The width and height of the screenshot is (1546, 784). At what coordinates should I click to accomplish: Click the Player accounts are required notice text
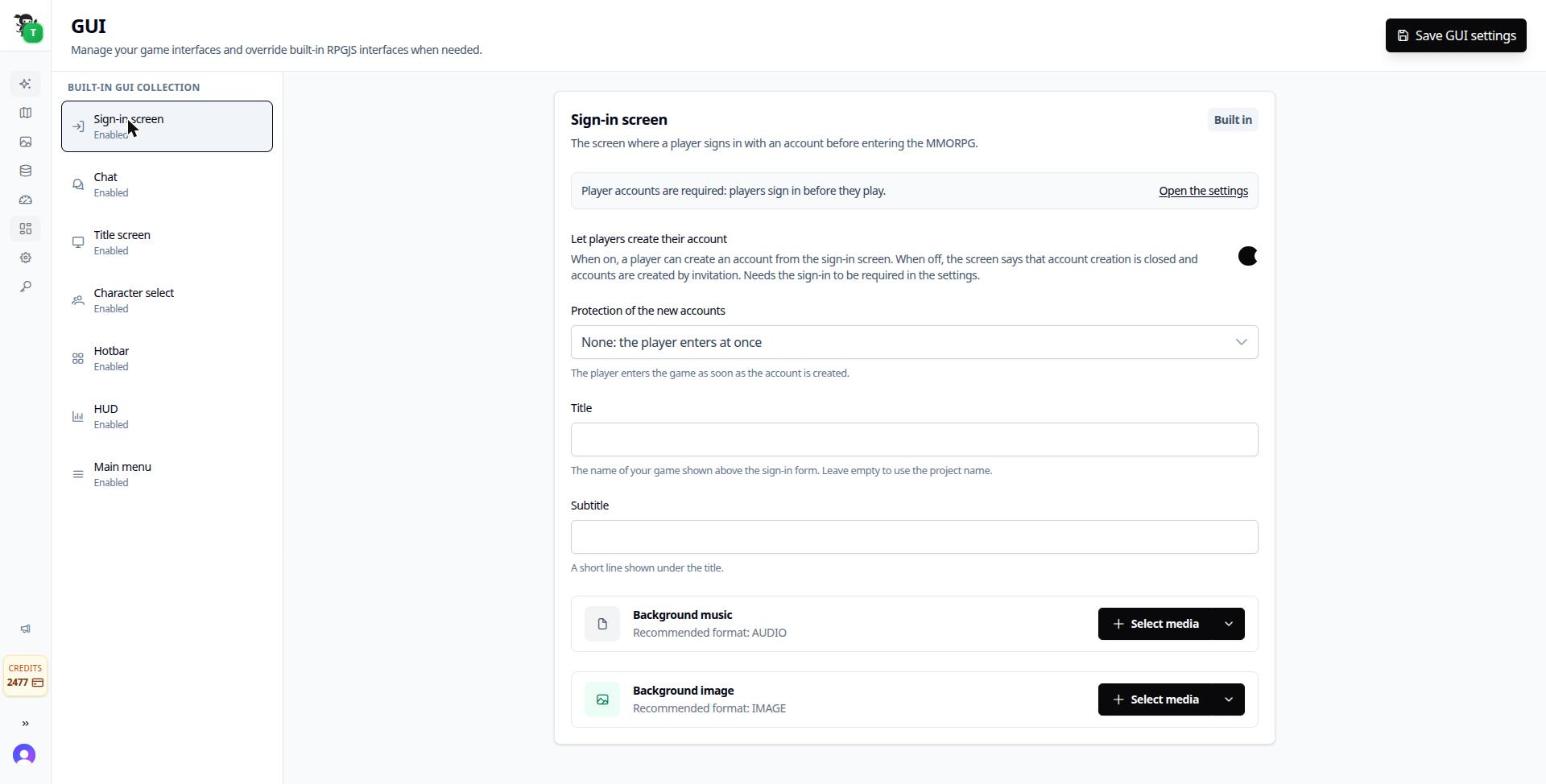(733, 191)
